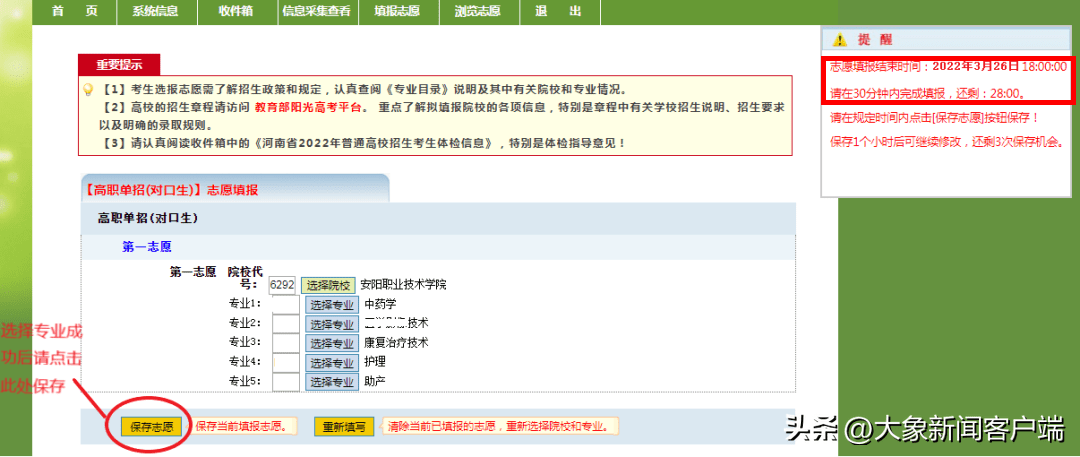Focus the 专业4 code input field

pos(286,363)
